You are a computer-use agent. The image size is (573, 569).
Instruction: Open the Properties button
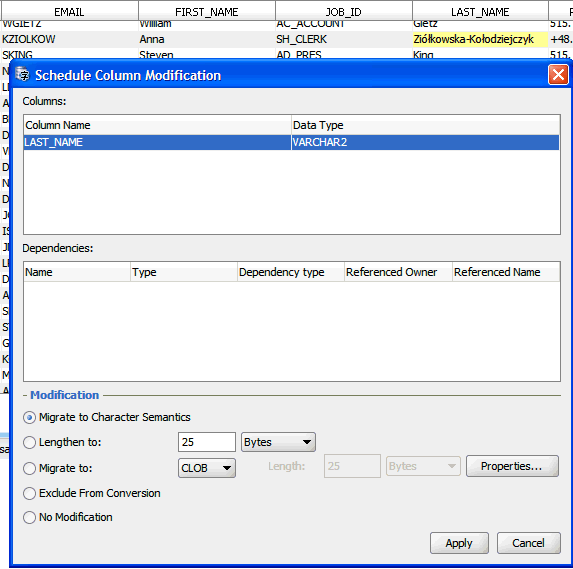pos(512,466)
